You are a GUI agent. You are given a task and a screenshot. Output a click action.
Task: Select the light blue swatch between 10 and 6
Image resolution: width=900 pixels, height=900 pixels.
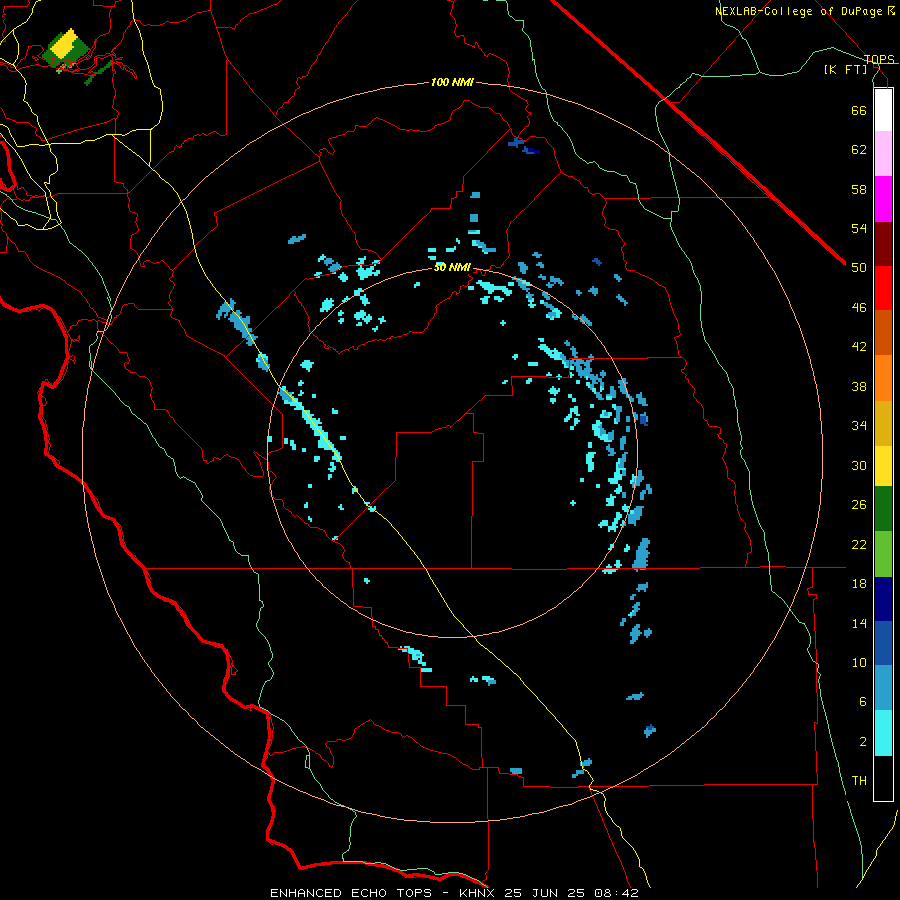(883, 688)
